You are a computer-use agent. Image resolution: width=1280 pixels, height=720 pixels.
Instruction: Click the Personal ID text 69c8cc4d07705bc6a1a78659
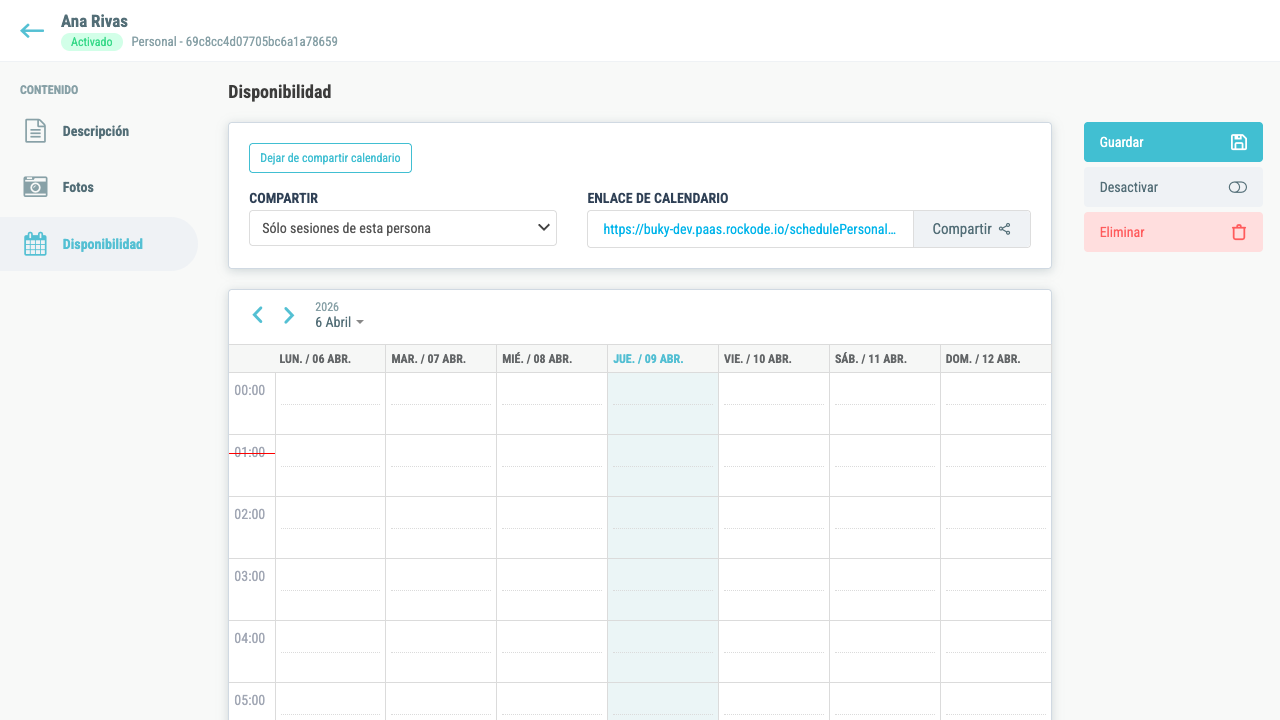point(262,42)
